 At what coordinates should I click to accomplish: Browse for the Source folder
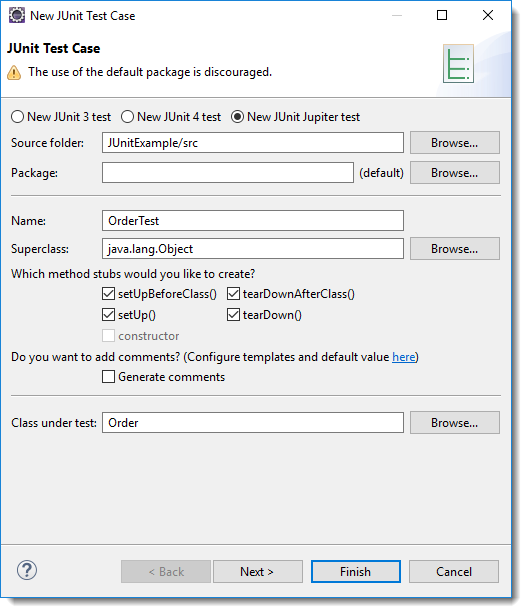455,143
